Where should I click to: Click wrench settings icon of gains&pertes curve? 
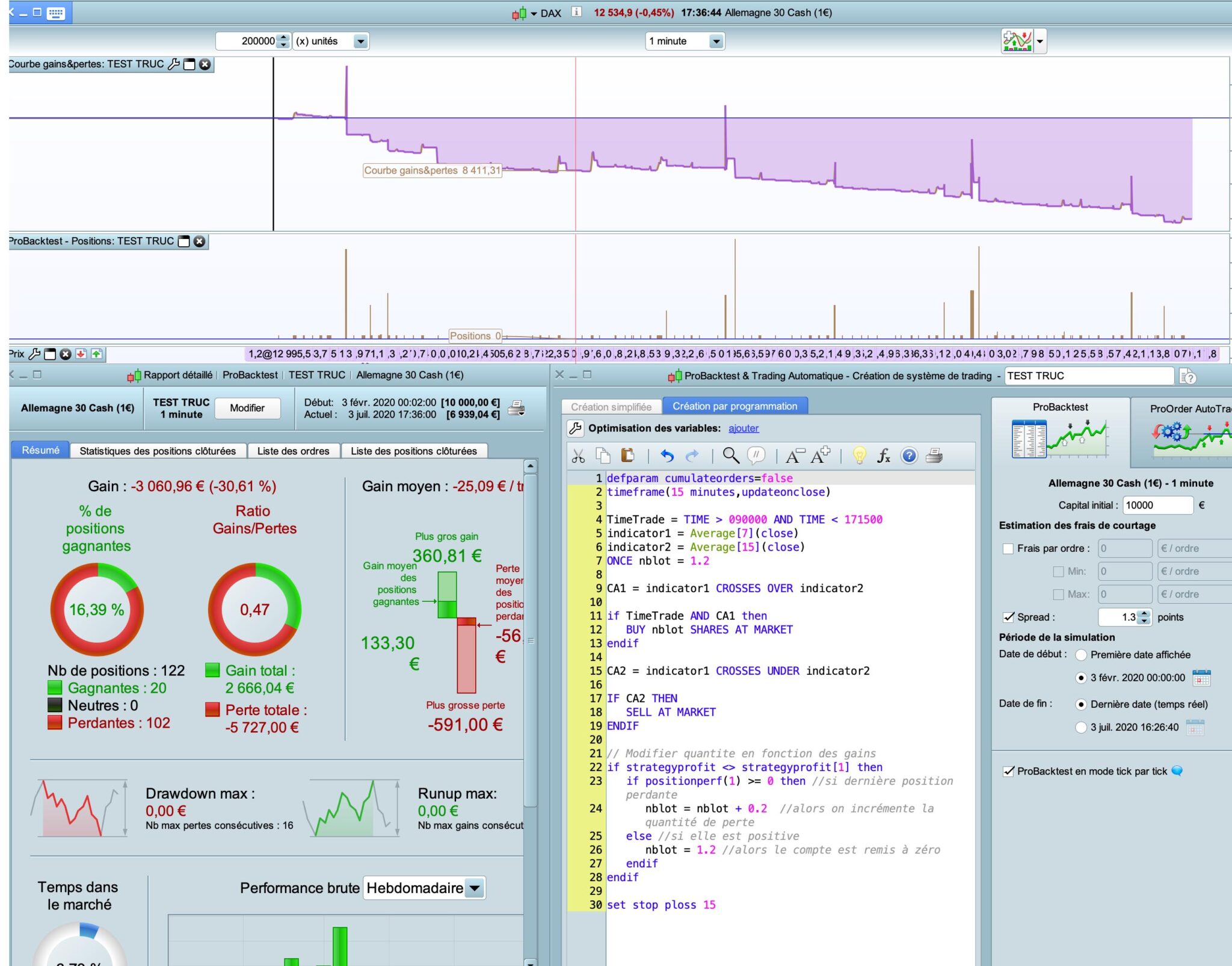(173, 64)
